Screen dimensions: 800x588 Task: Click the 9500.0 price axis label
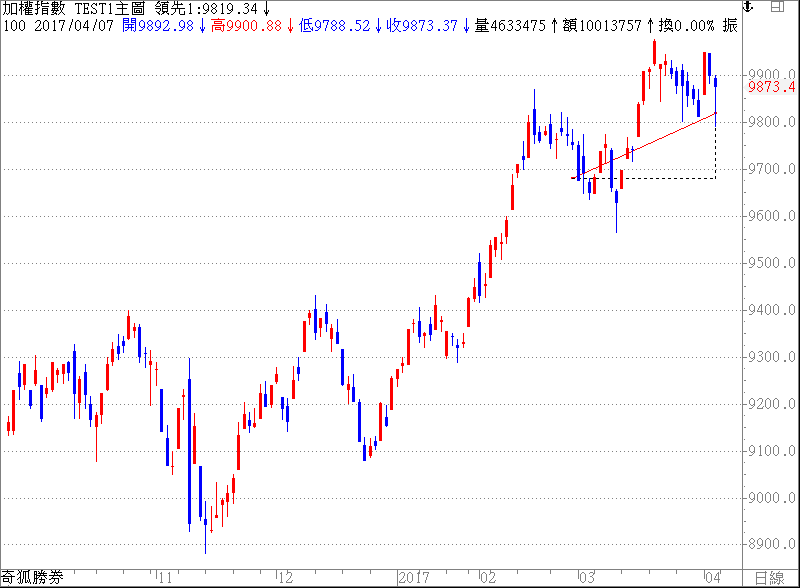pyautogui.click(x=771, y=263)
